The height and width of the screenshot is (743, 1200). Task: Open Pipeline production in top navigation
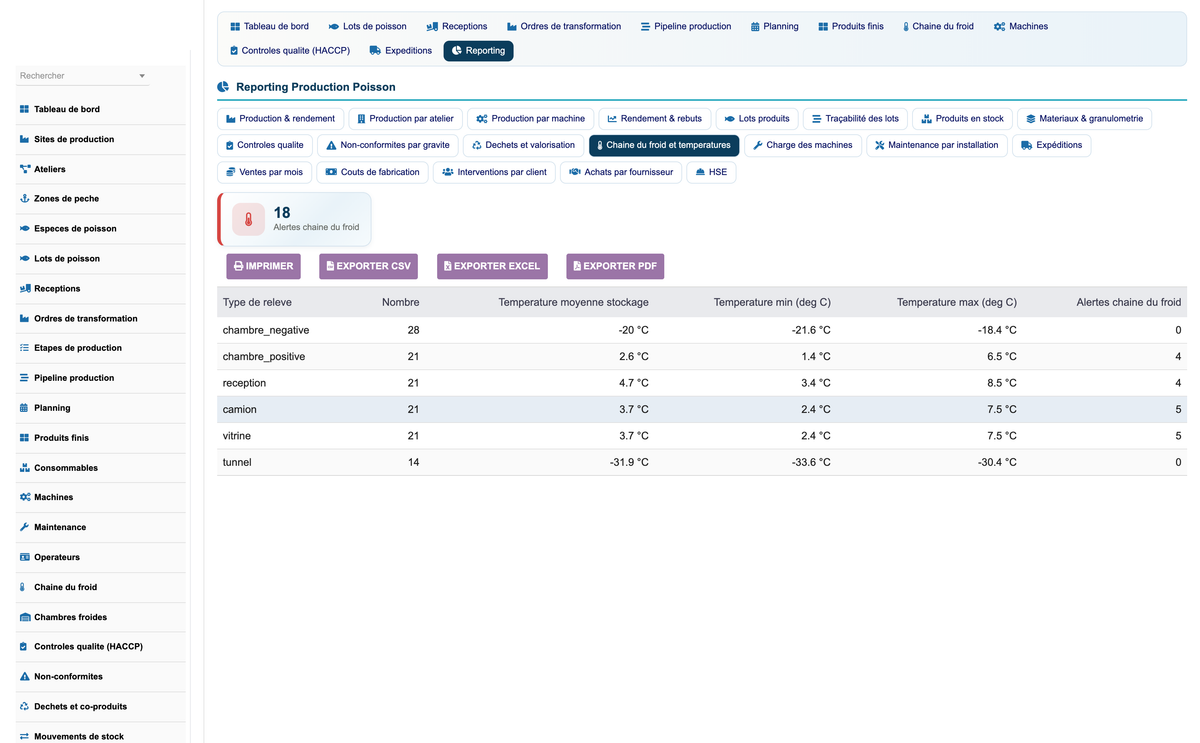click(x=686, y=26)
